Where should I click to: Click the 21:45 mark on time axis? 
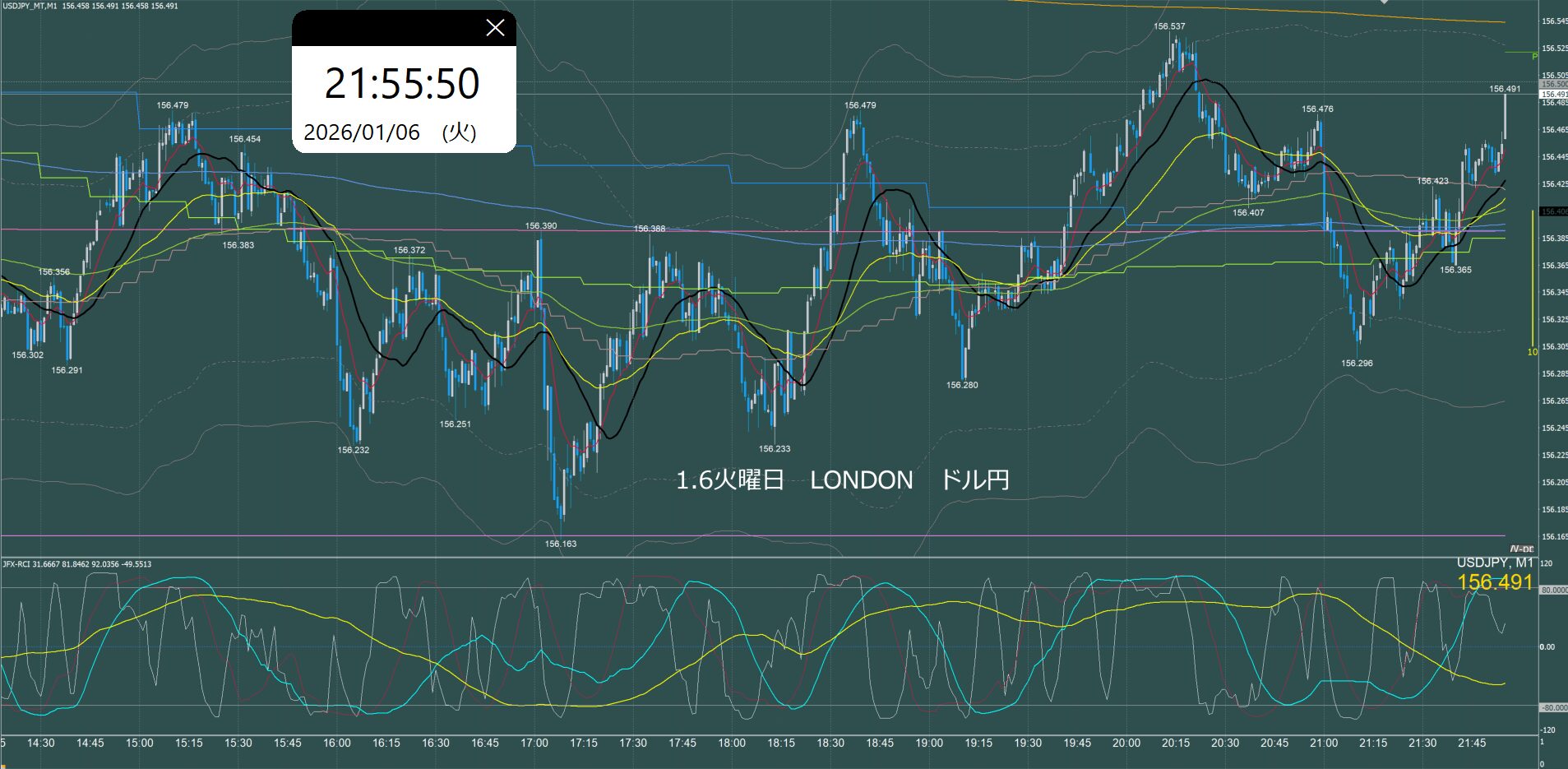click(1472, 743)
